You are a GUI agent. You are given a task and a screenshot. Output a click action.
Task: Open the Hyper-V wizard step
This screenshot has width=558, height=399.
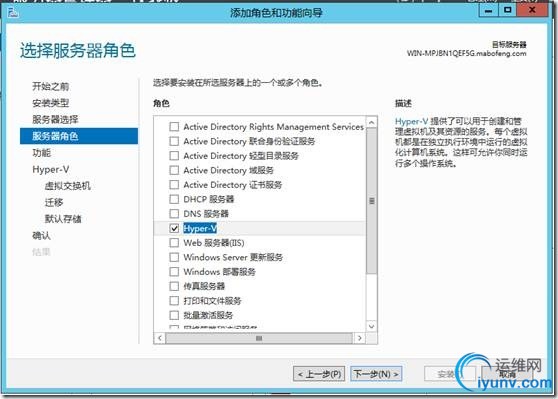pos(51,169)
